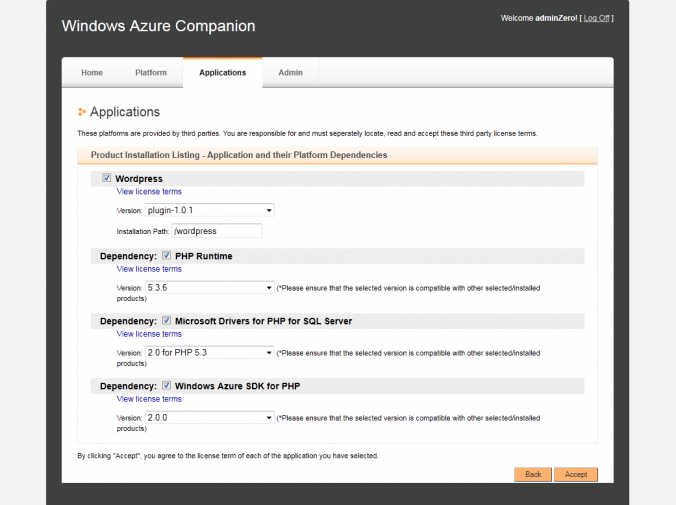Open the Admin tab

tap(290, 72)
